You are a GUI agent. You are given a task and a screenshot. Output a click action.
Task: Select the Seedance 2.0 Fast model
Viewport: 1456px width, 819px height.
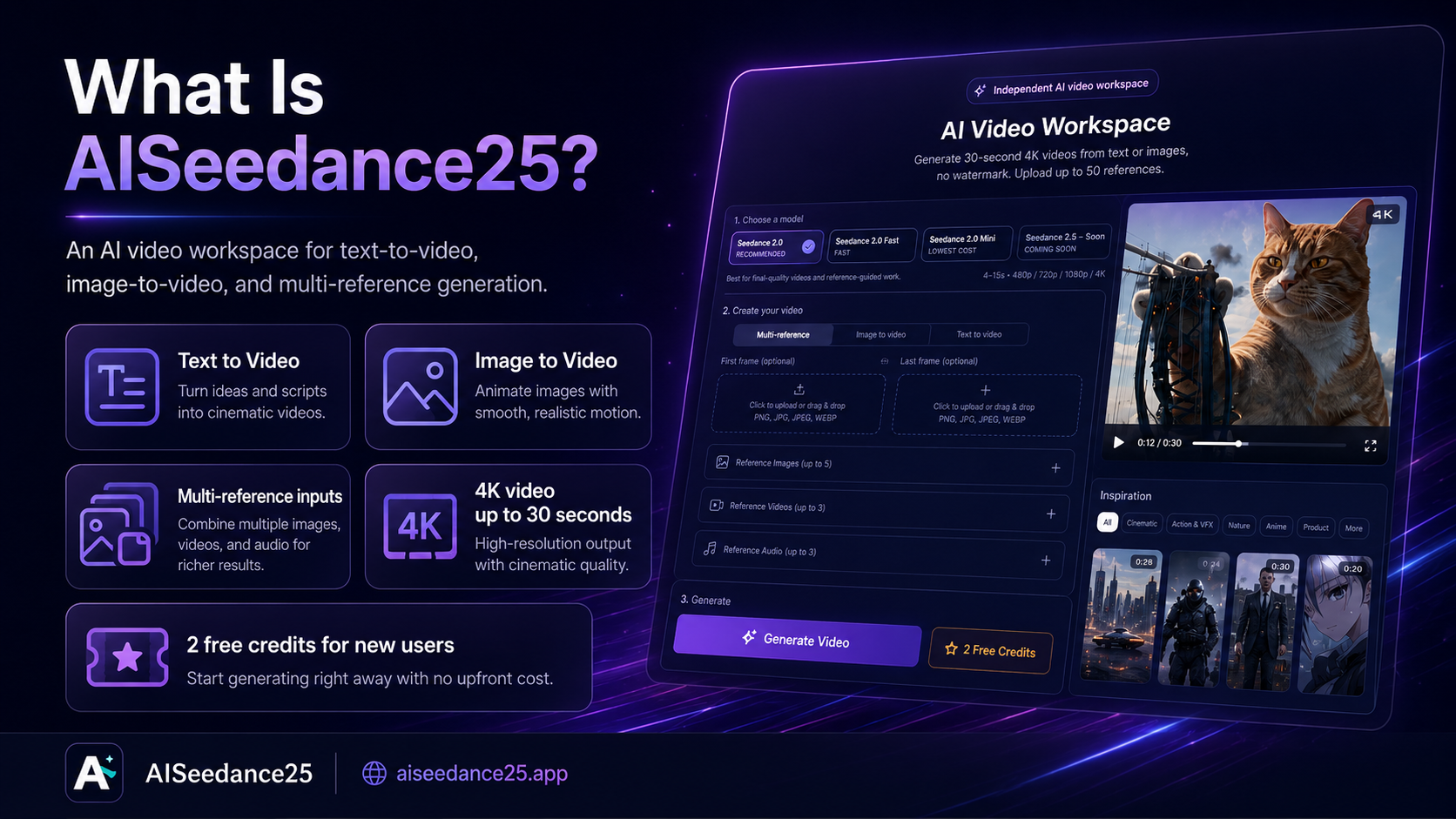[x=873, y=245]
